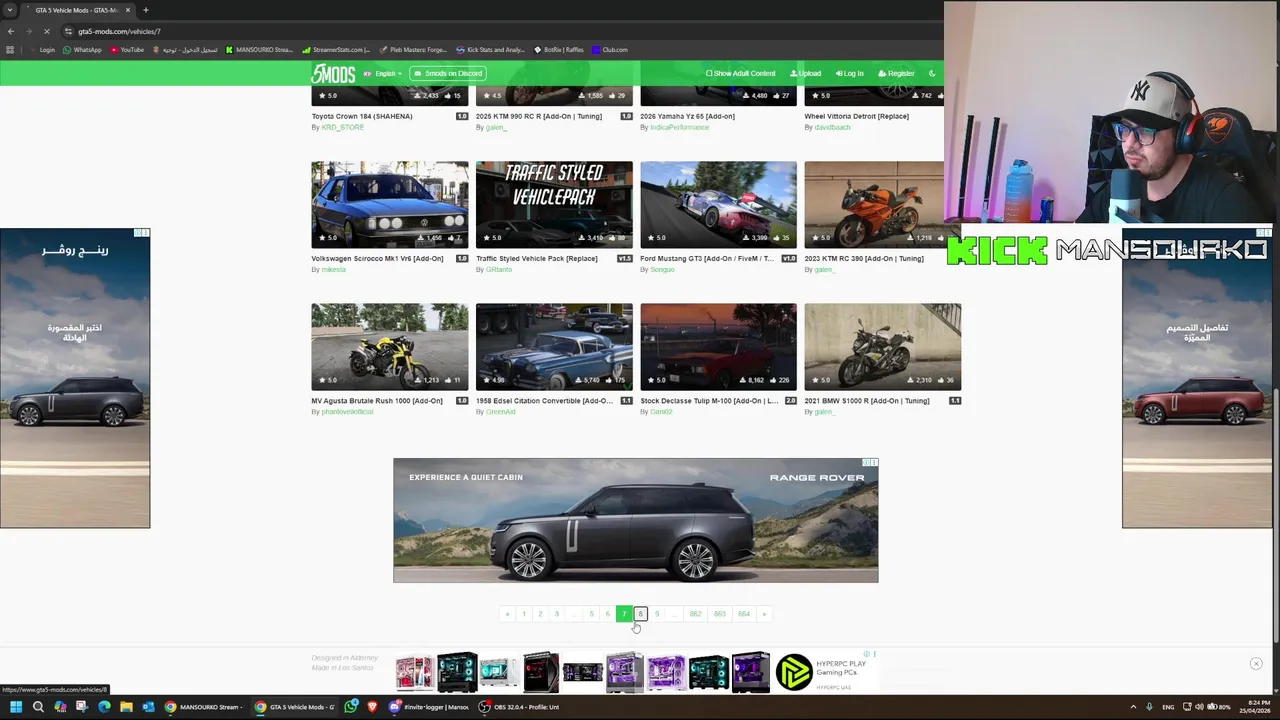This screenshot has width=1280, height=720.
Task: Open Microsoft Edge from the taskbar
Action: point(104,707)
